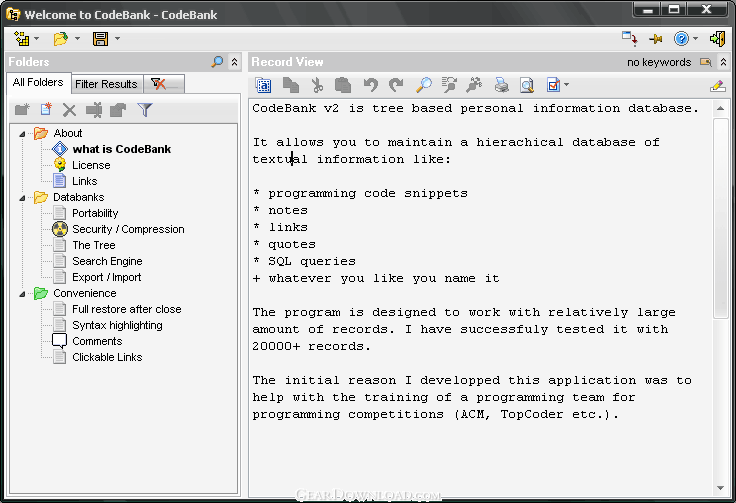Open dropdown arrow beside the checkbox options icon
The width and height of the screenshot is (736, 503).
[x=567, y=85]
